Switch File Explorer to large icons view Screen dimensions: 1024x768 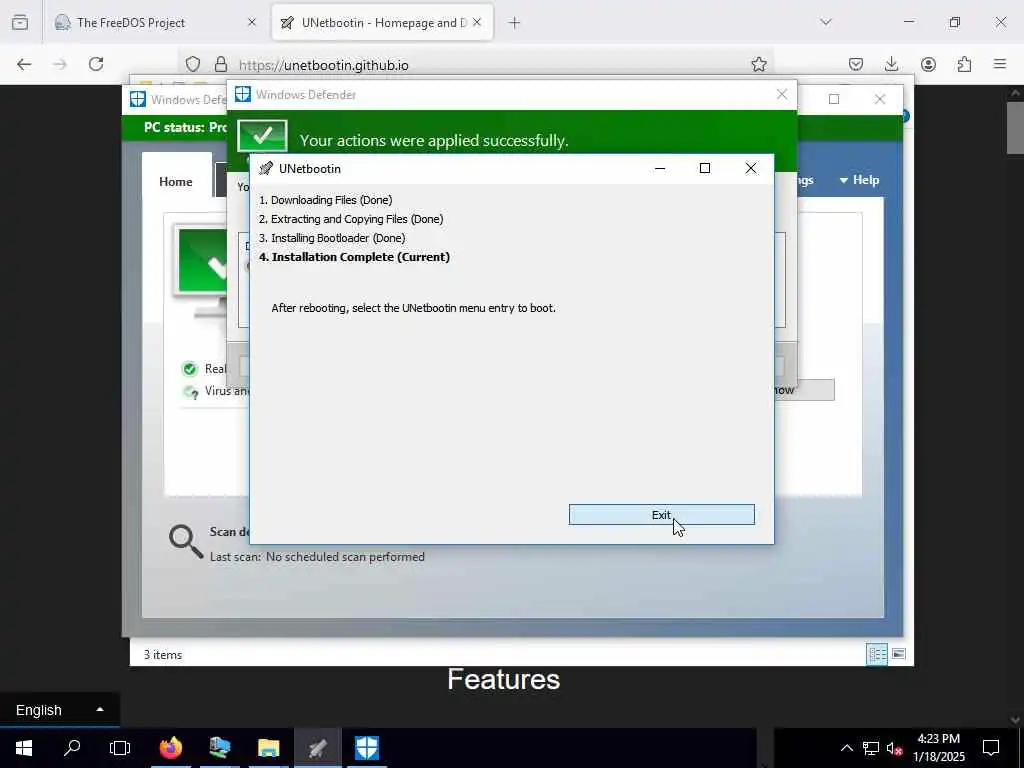pos(899,654)
